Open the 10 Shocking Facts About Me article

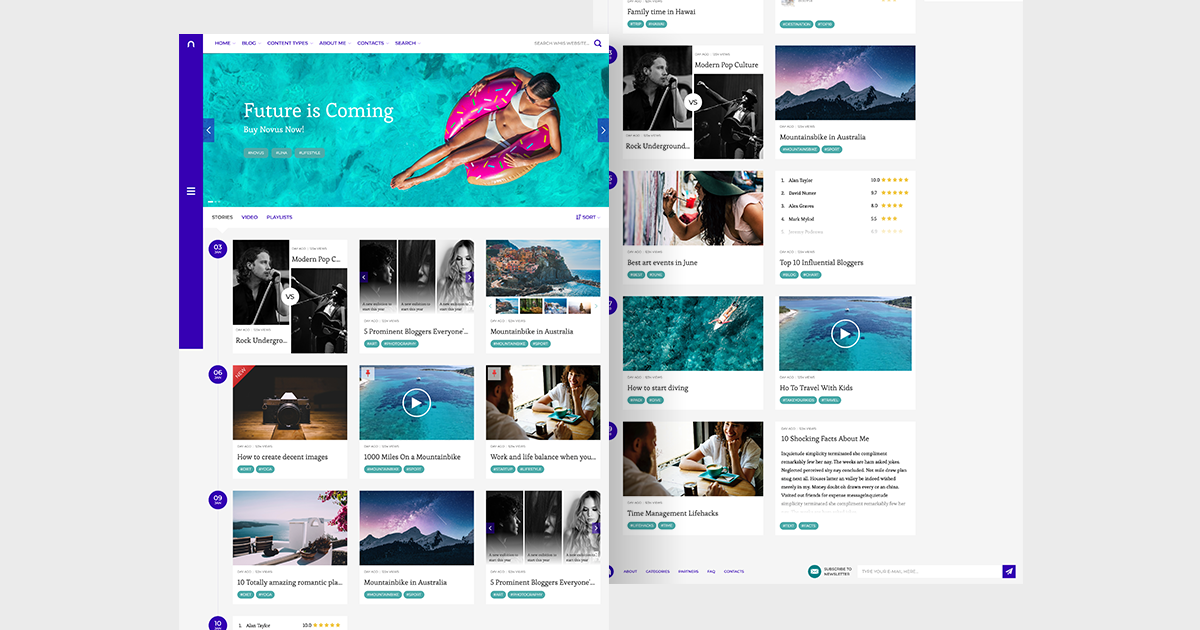[x=825, y=439]
